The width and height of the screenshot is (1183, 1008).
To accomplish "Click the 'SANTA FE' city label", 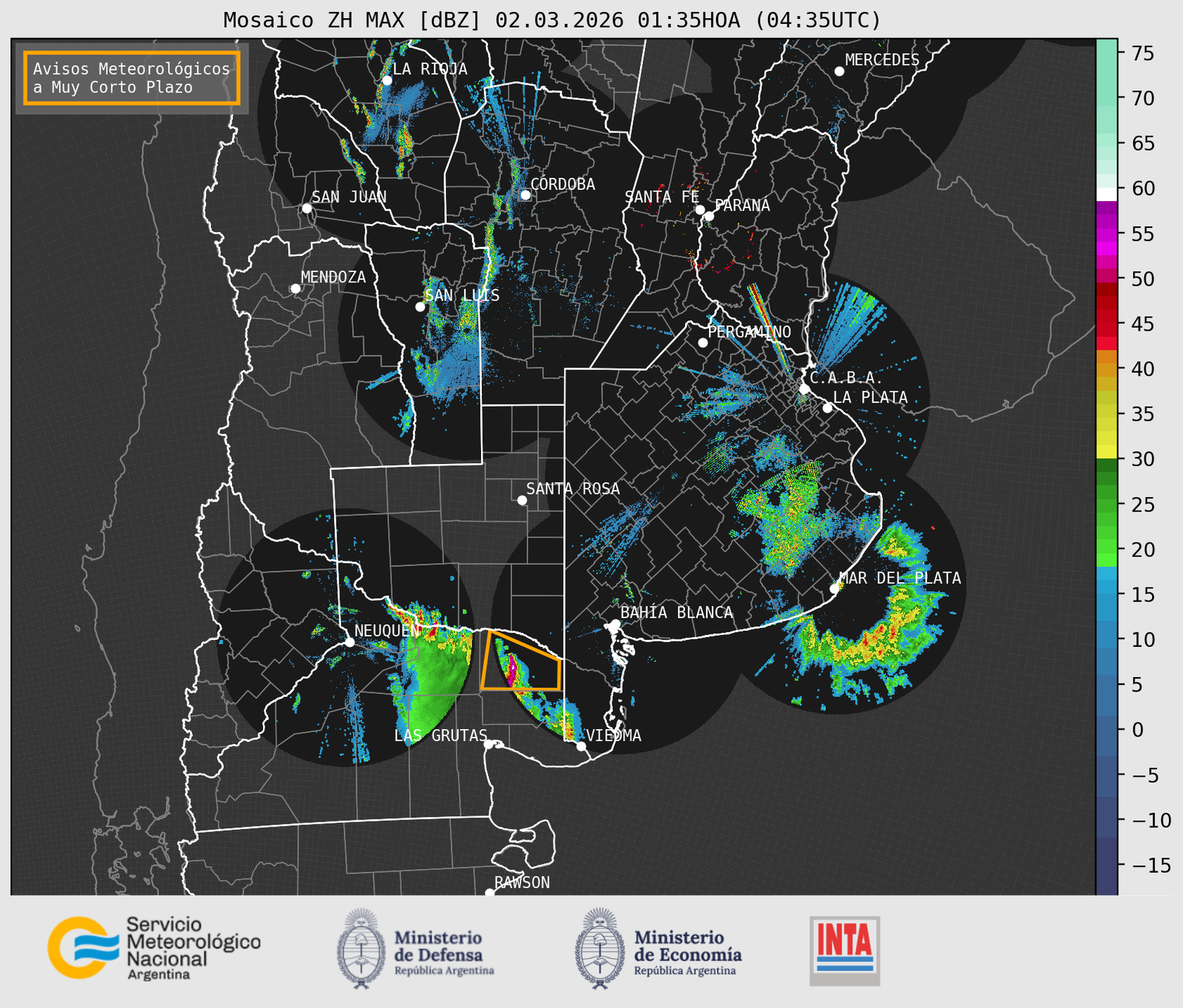I will 662,197.
